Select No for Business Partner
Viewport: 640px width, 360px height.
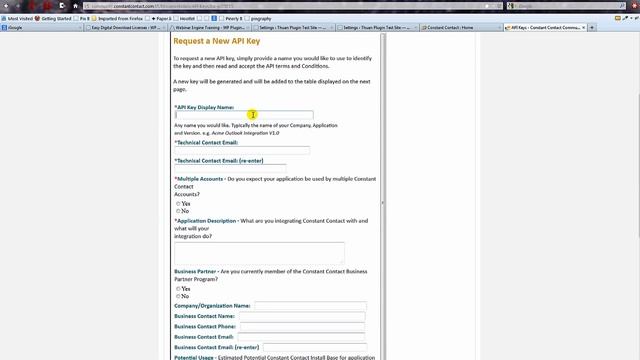(178, 296)
